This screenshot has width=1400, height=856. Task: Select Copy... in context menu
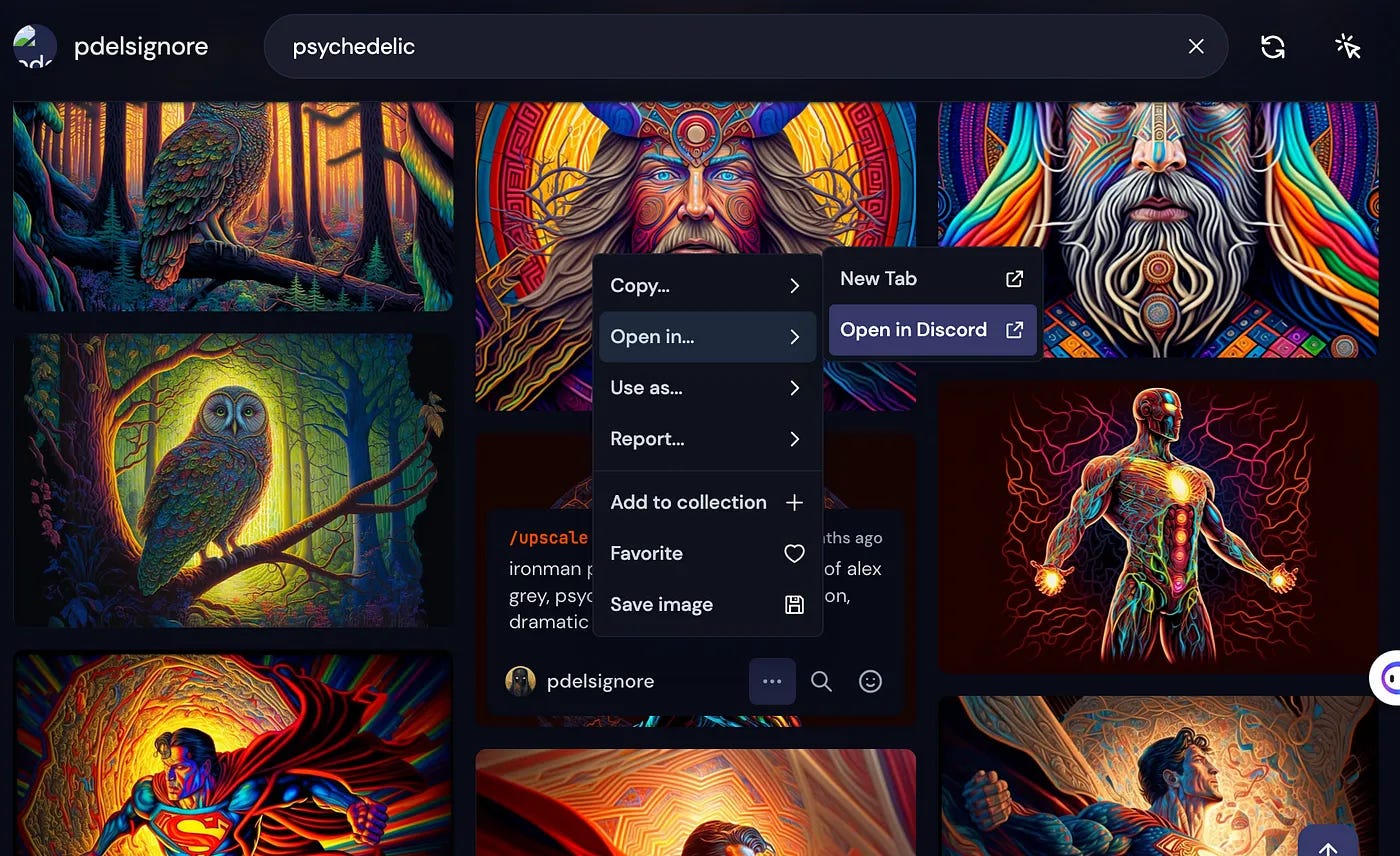708,286
